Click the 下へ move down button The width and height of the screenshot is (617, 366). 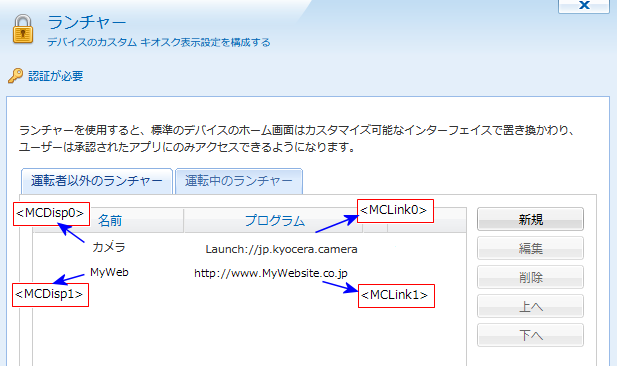pyautogui.click(x=530, y=335)
